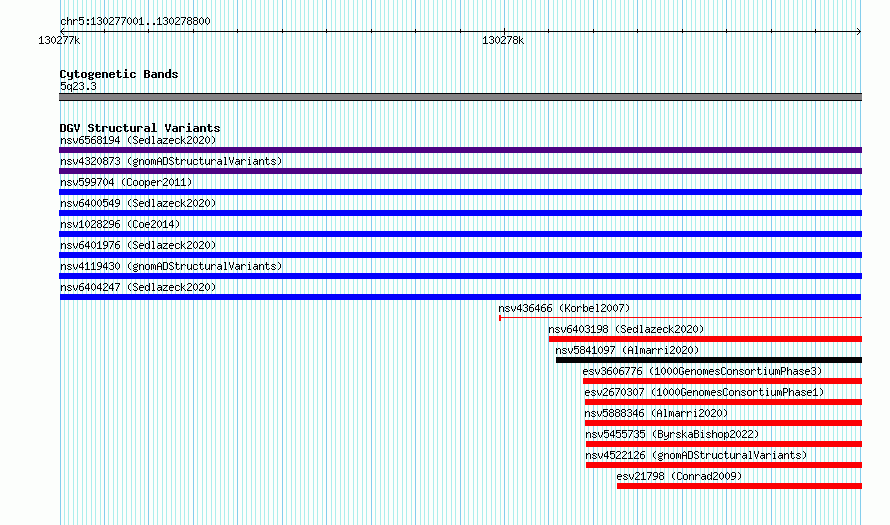This screenshot has width=890, height=525.
Task: Click the nsv6400549 (Sedlazeck2020) label
Action: 138,203
